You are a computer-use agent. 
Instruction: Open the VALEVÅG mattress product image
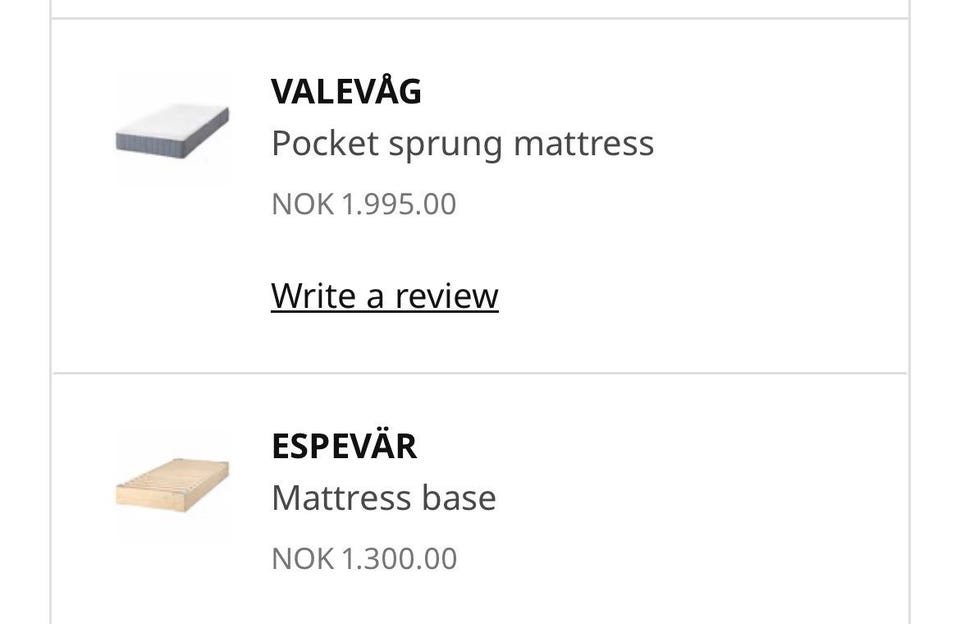pos(172,130)
